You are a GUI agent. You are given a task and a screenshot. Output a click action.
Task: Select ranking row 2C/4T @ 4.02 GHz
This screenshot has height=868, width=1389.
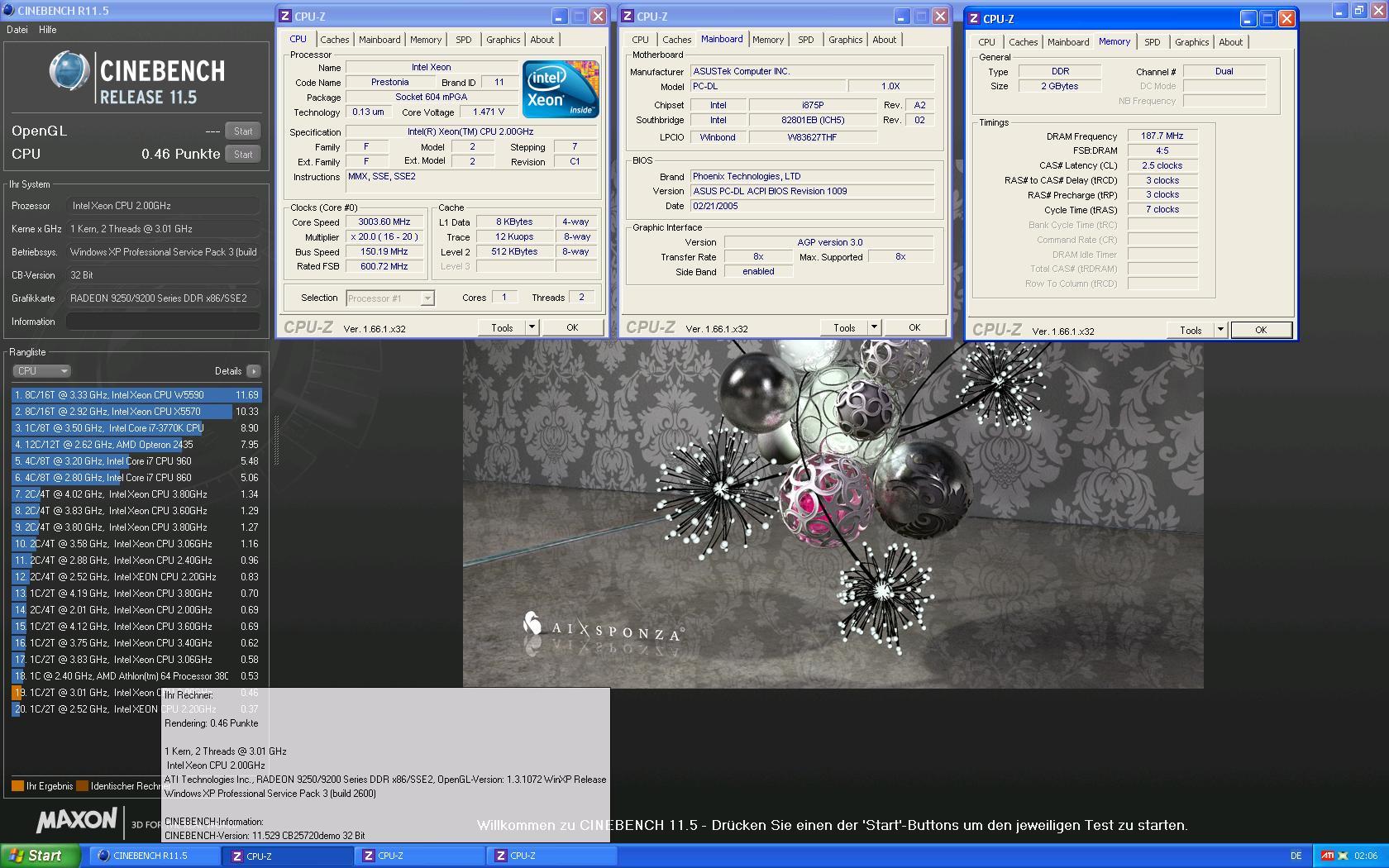point(136,494)
